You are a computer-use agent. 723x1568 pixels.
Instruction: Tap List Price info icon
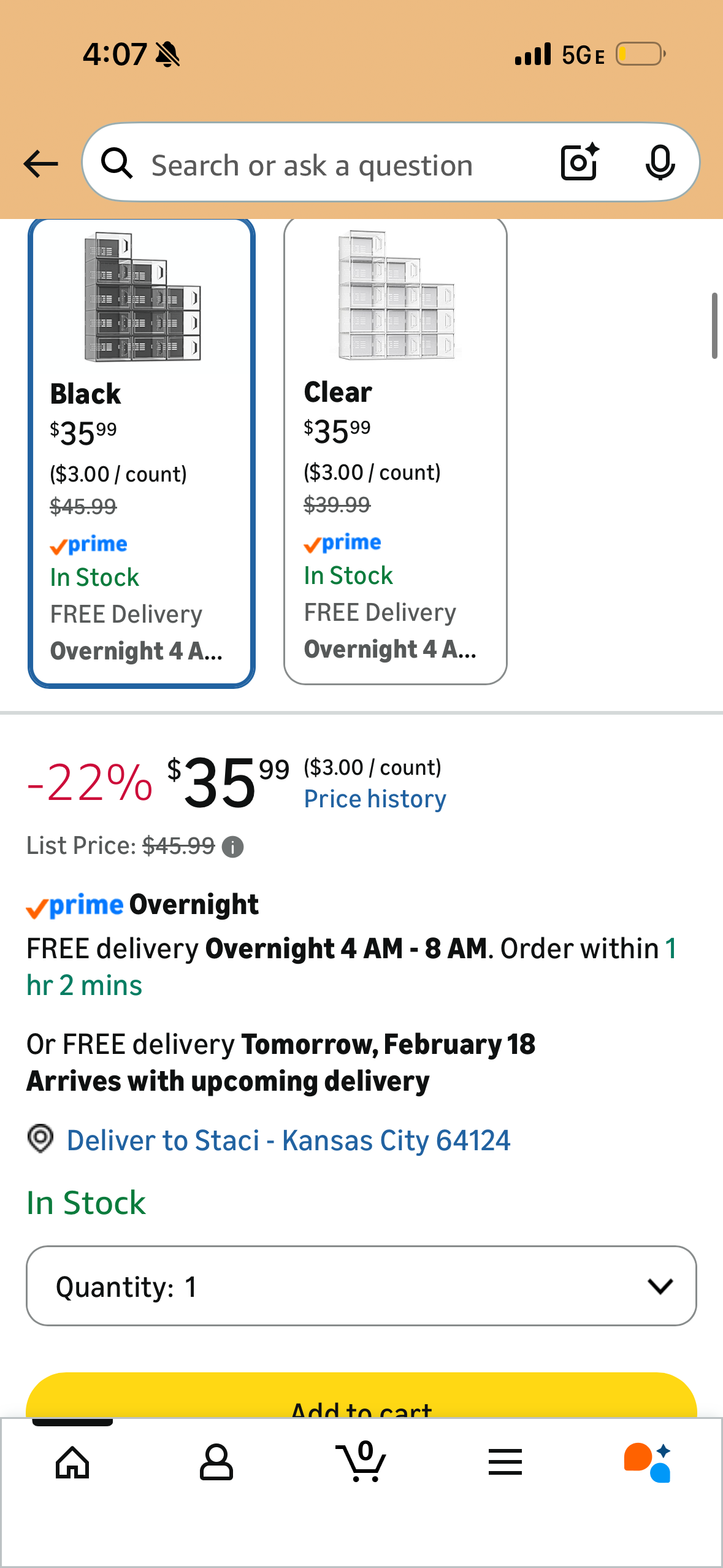pos(232,847)
